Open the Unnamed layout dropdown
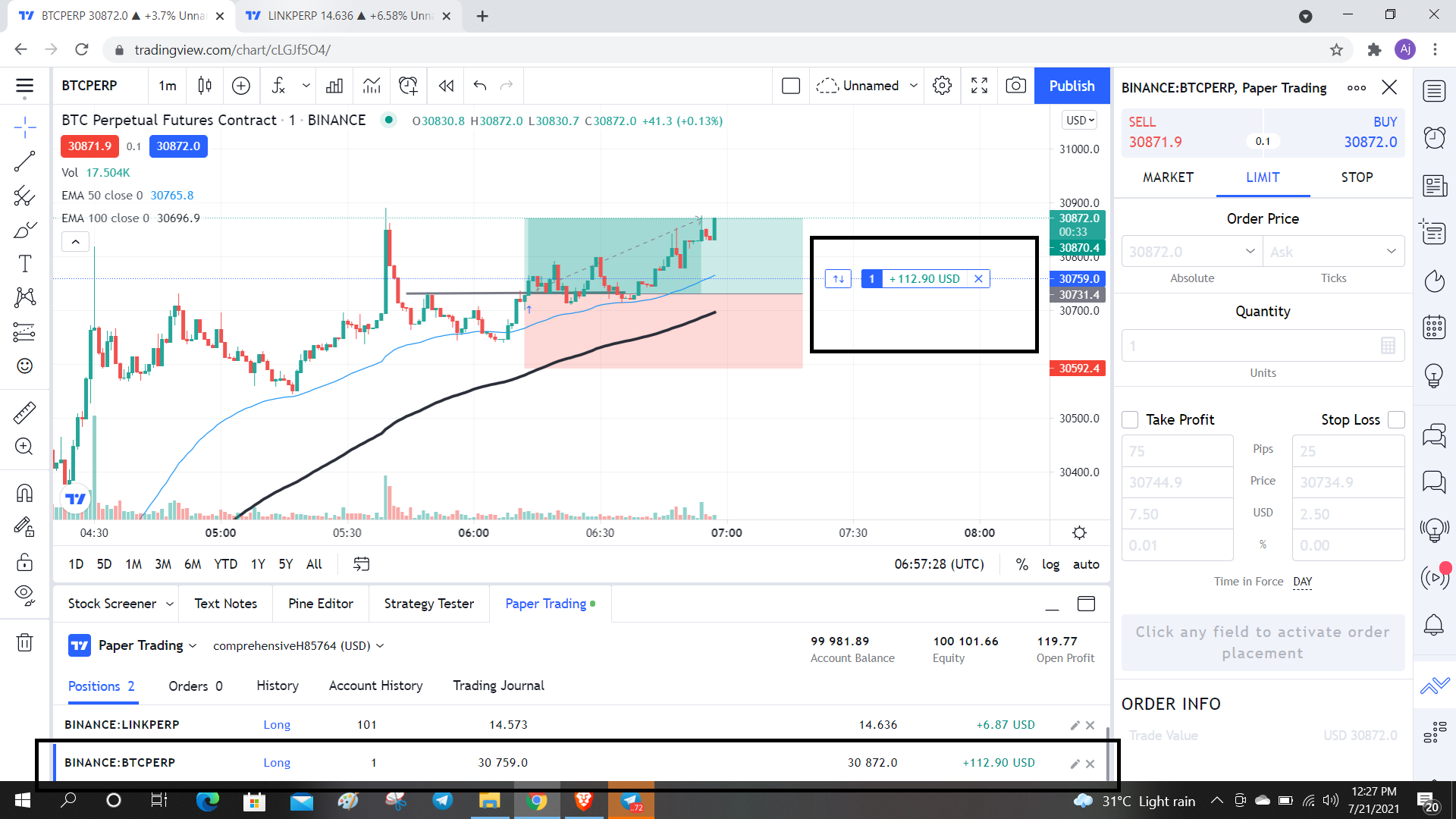The height and width of the screenshot is (819, 1456). 868,86
